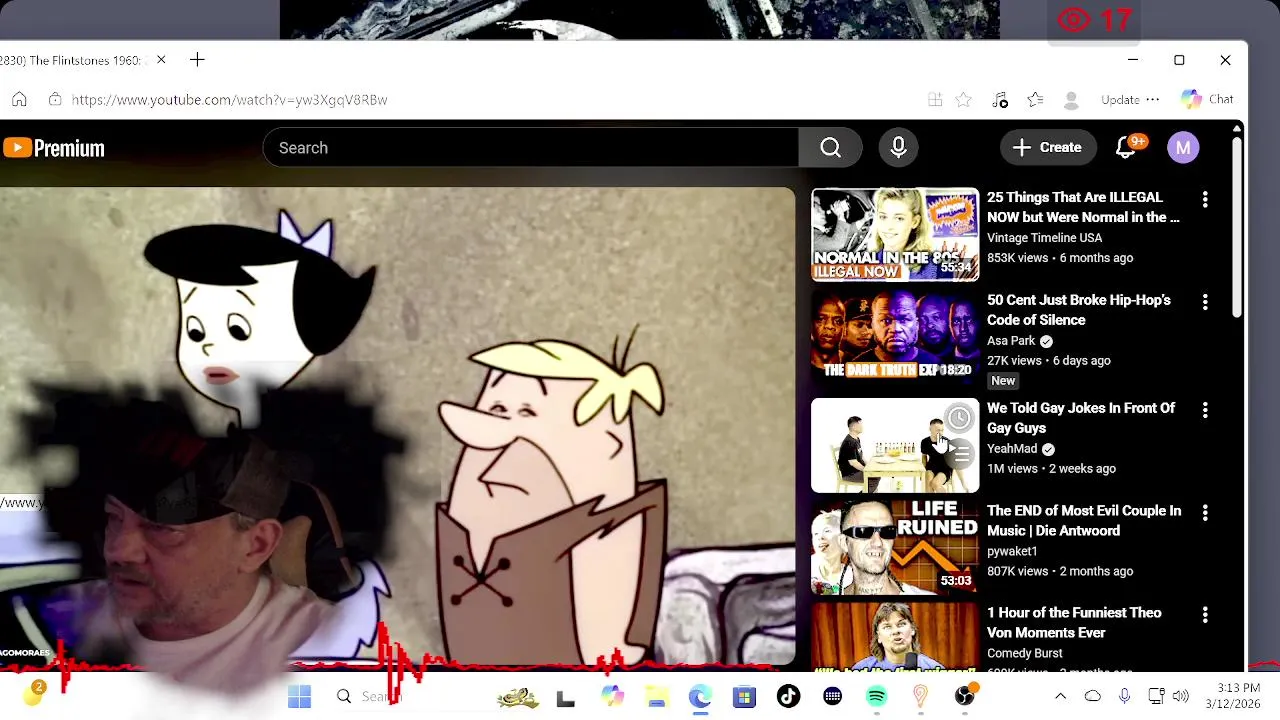1280x720 pixels.
Task: Open Theo Von video thumbnail
Action: coord(895,637)
